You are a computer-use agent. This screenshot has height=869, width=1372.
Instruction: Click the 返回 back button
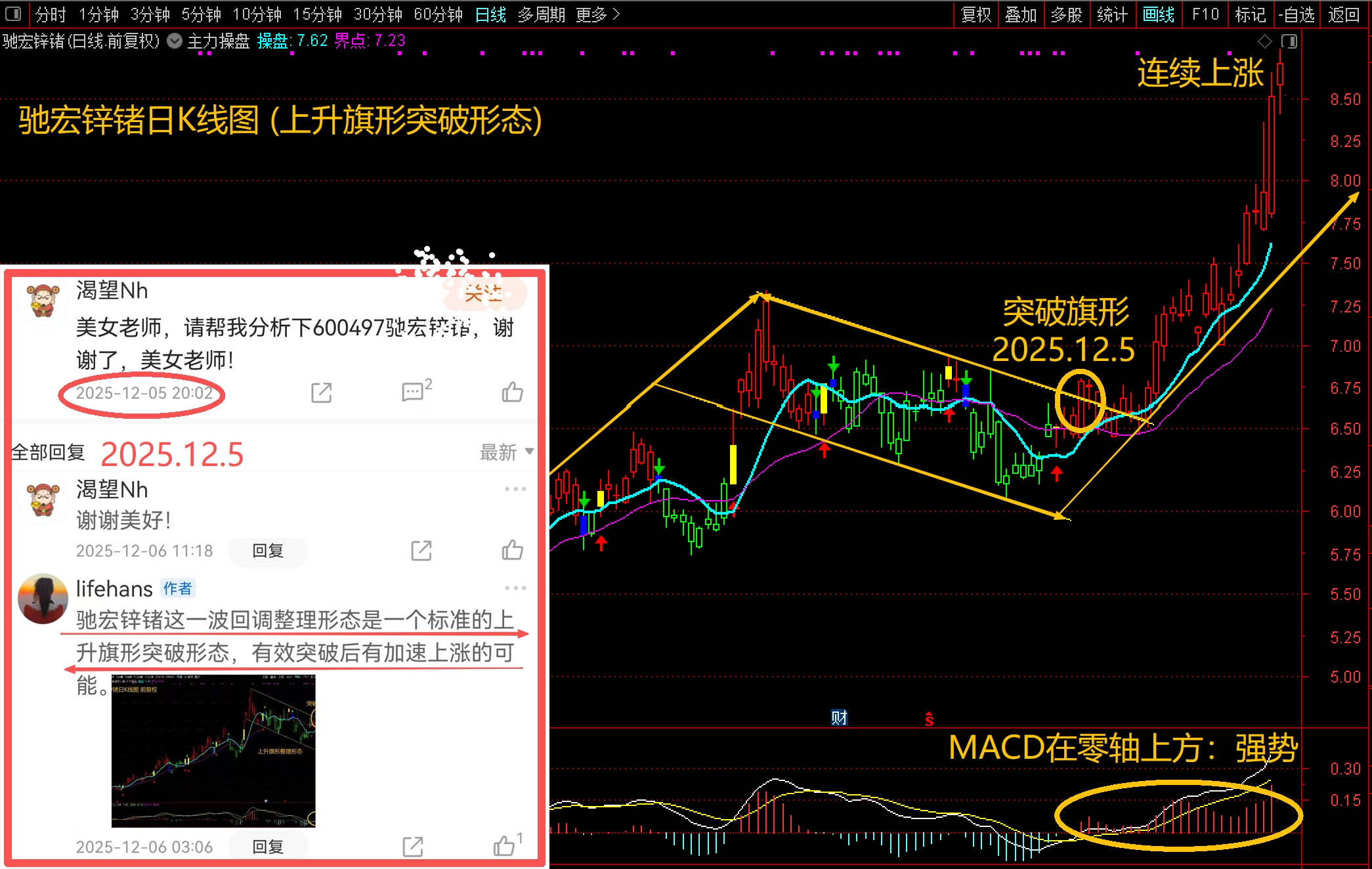1345,14
